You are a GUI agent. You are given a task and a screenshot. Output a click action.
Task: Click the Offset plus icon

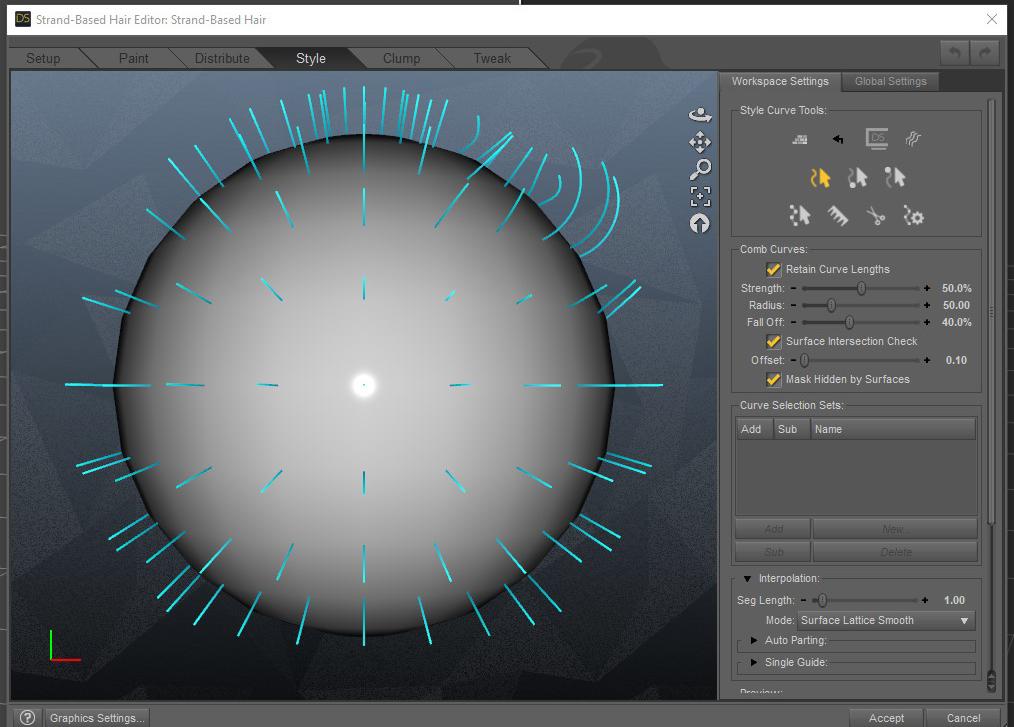[x=927, y=360]
